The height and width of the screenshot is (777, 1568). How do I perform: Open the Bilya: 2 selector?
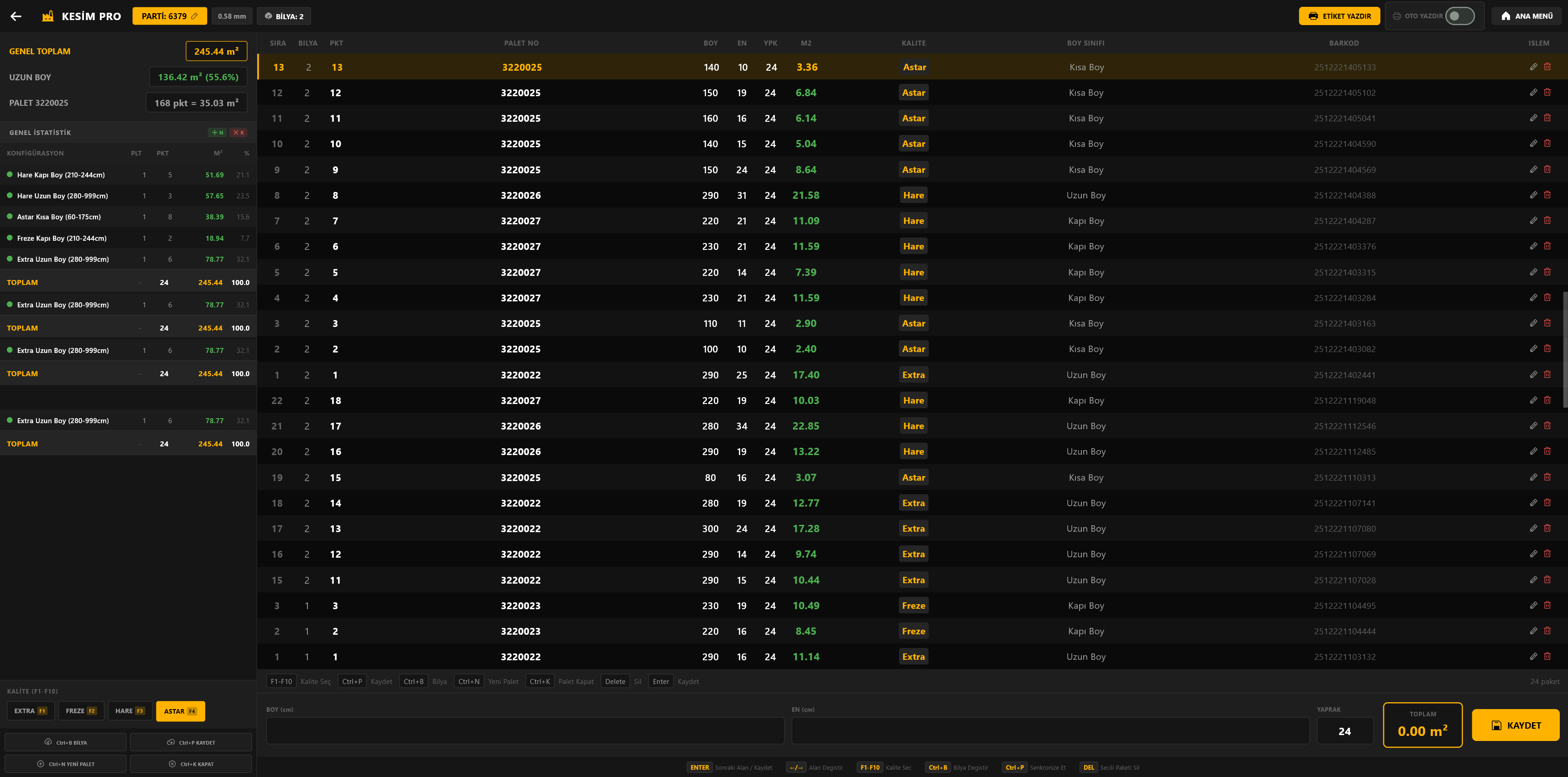pyautogui.click(x=284, y=16)
